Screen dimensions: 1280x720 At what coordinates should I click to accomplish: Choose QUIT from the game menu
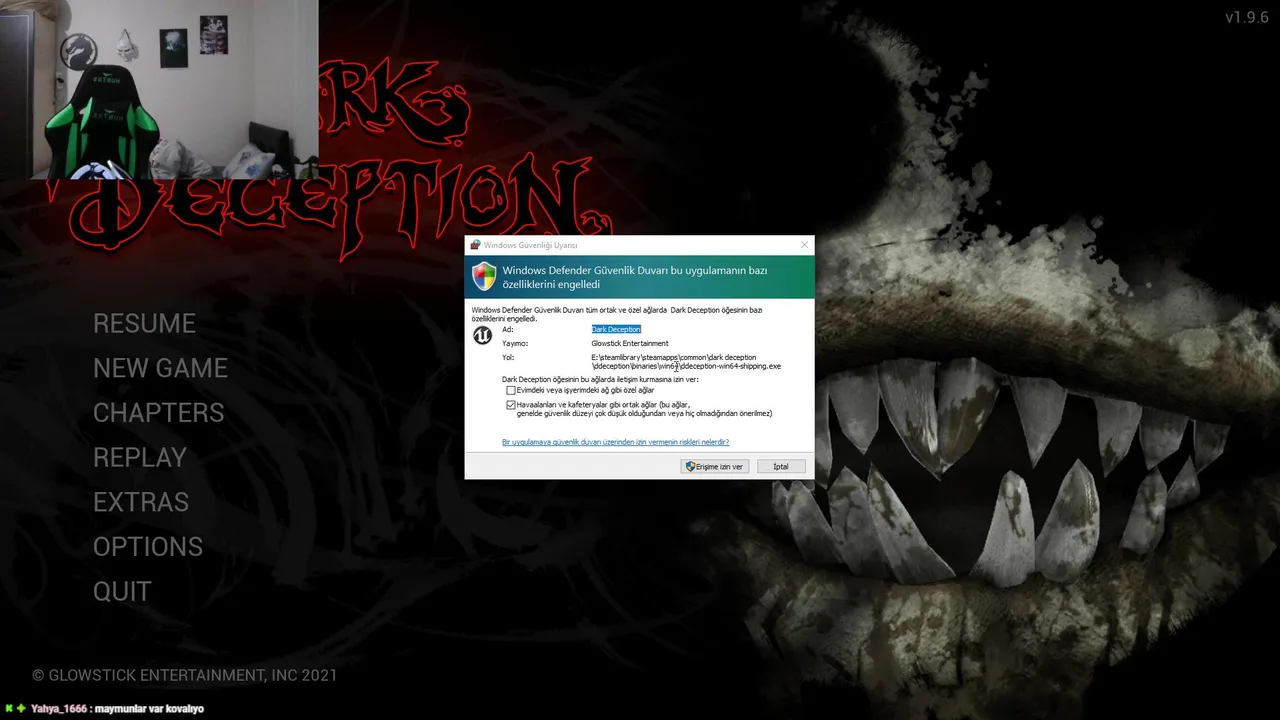[122, 592]
